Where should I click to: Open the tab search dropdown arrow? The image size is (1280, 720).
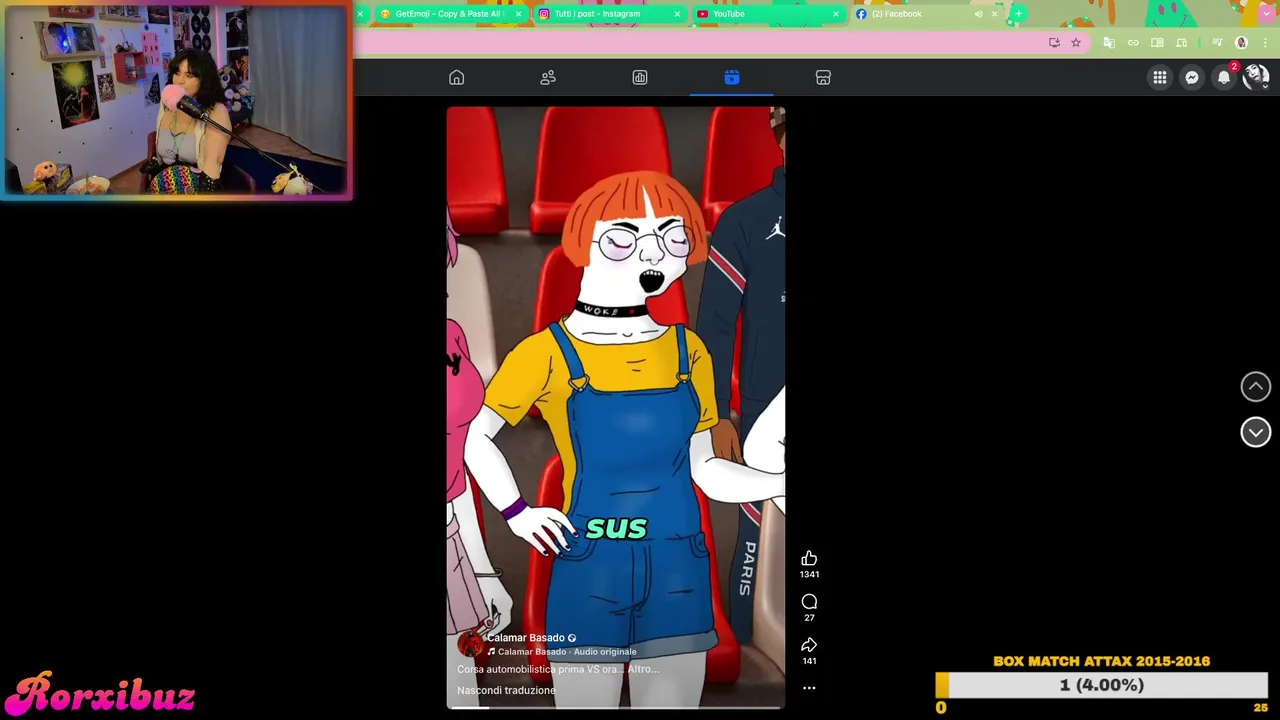coord(1265,14)
